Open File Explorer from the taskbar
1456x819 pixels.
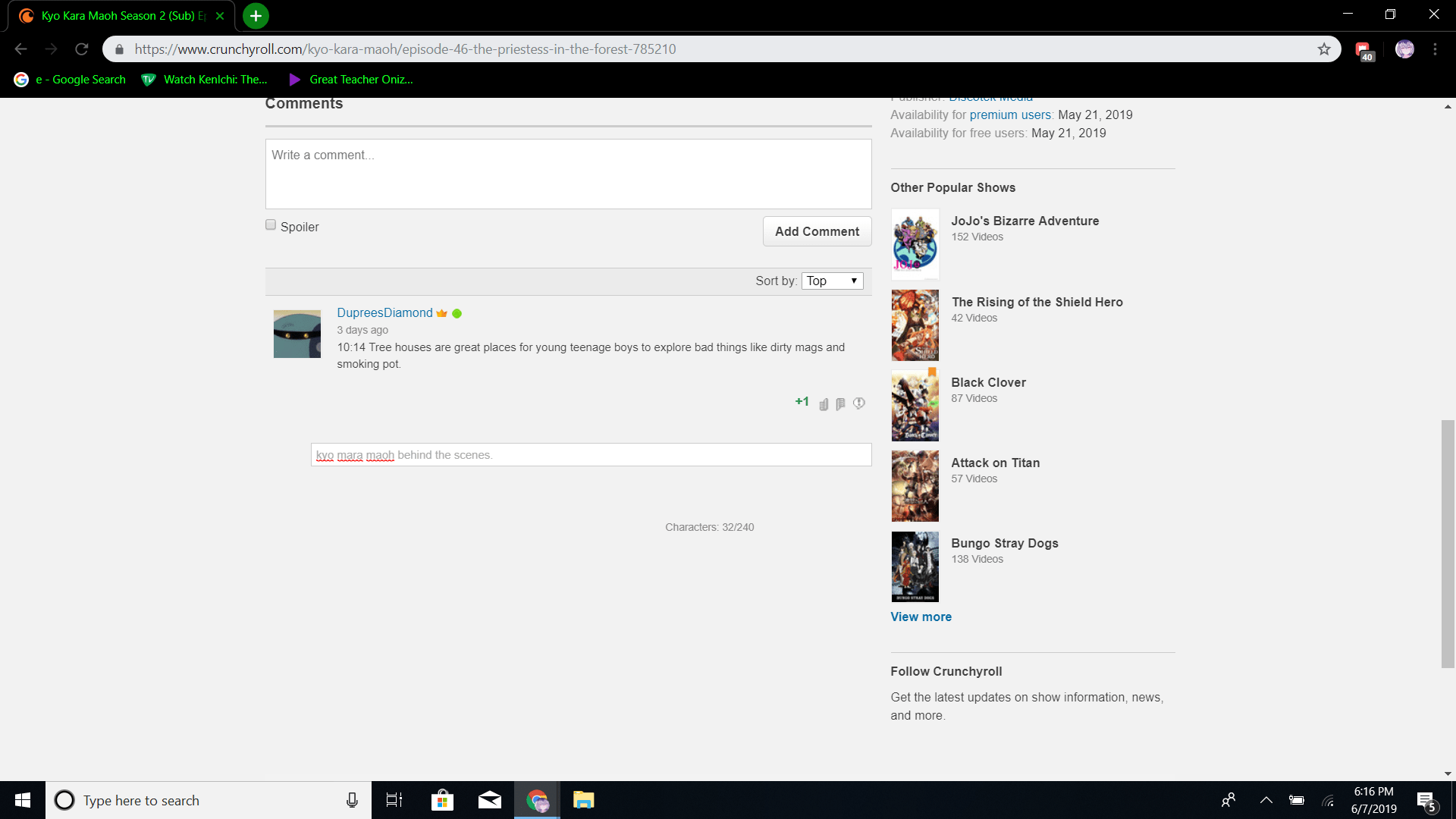point(582,800)
